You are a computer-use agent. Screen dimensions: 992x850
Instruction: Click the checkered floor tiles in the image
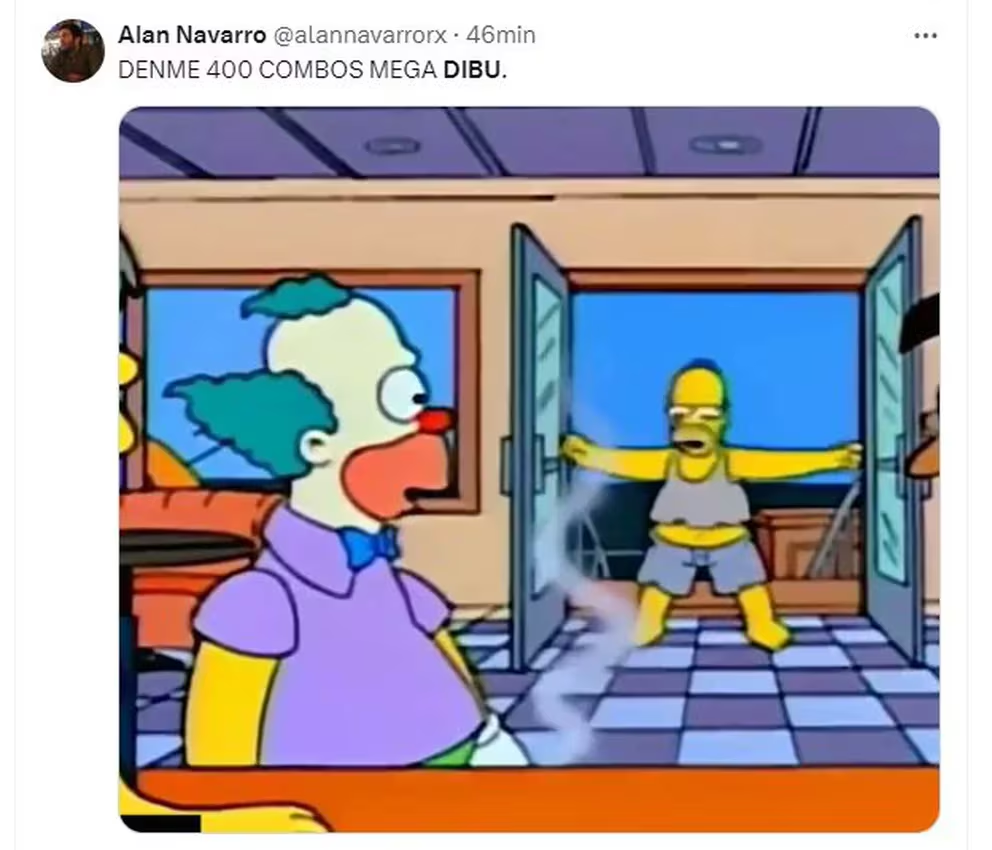pos(728,696)
